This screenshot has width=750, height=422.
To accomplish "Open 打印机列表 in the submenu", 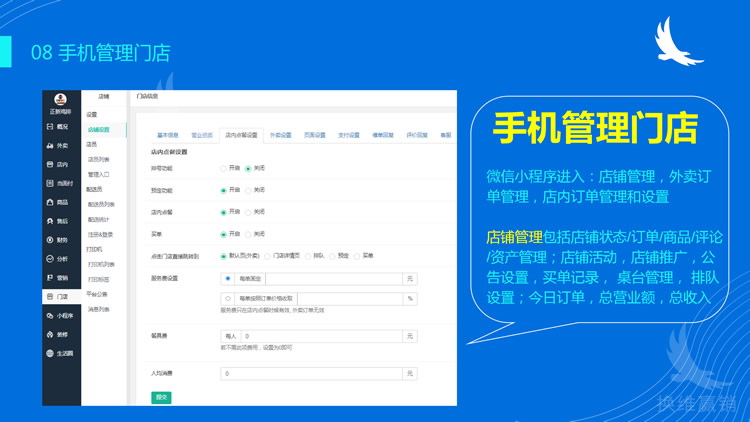I will 101,265.
